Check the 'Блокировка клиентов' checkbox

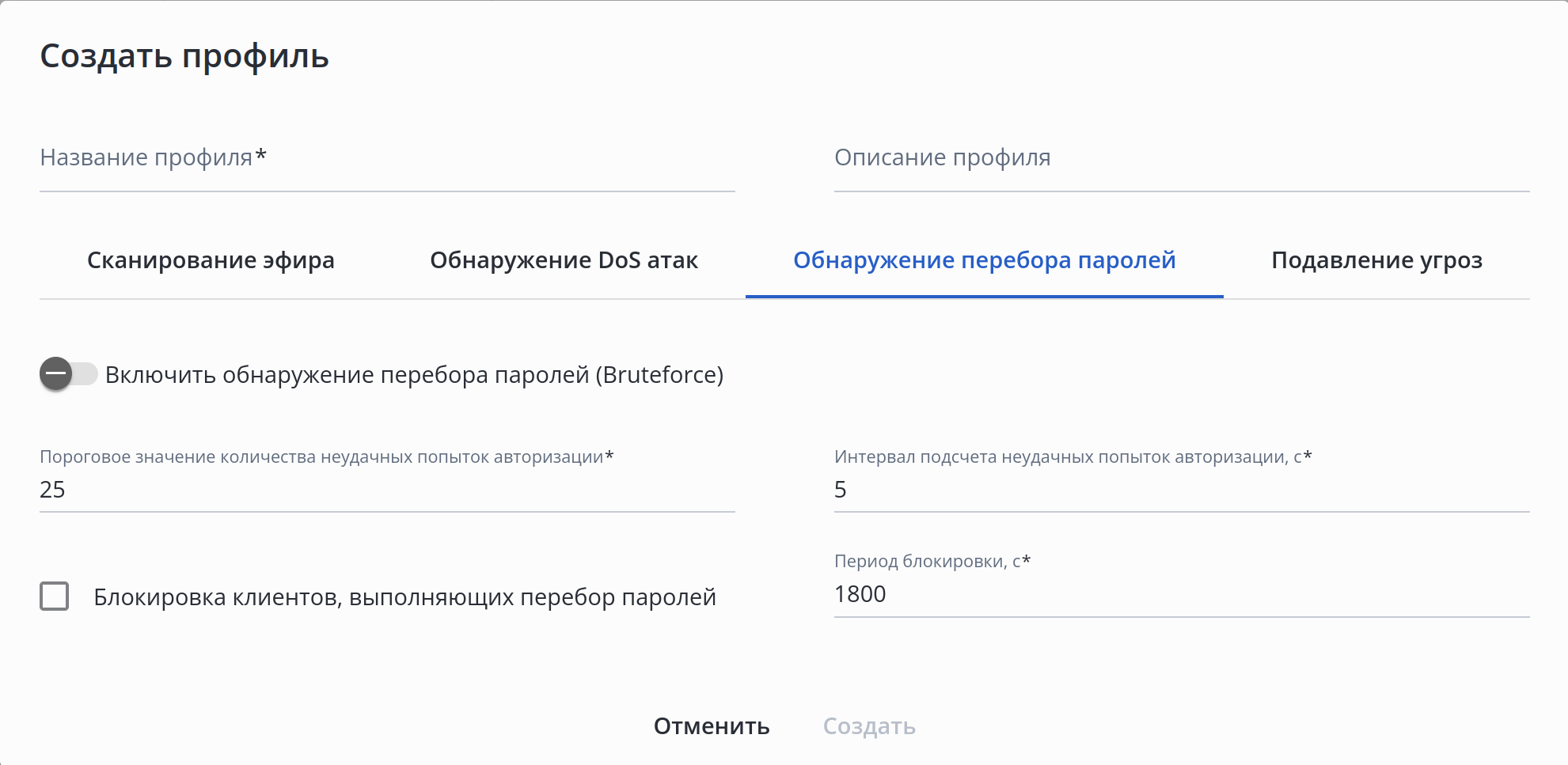55,596
